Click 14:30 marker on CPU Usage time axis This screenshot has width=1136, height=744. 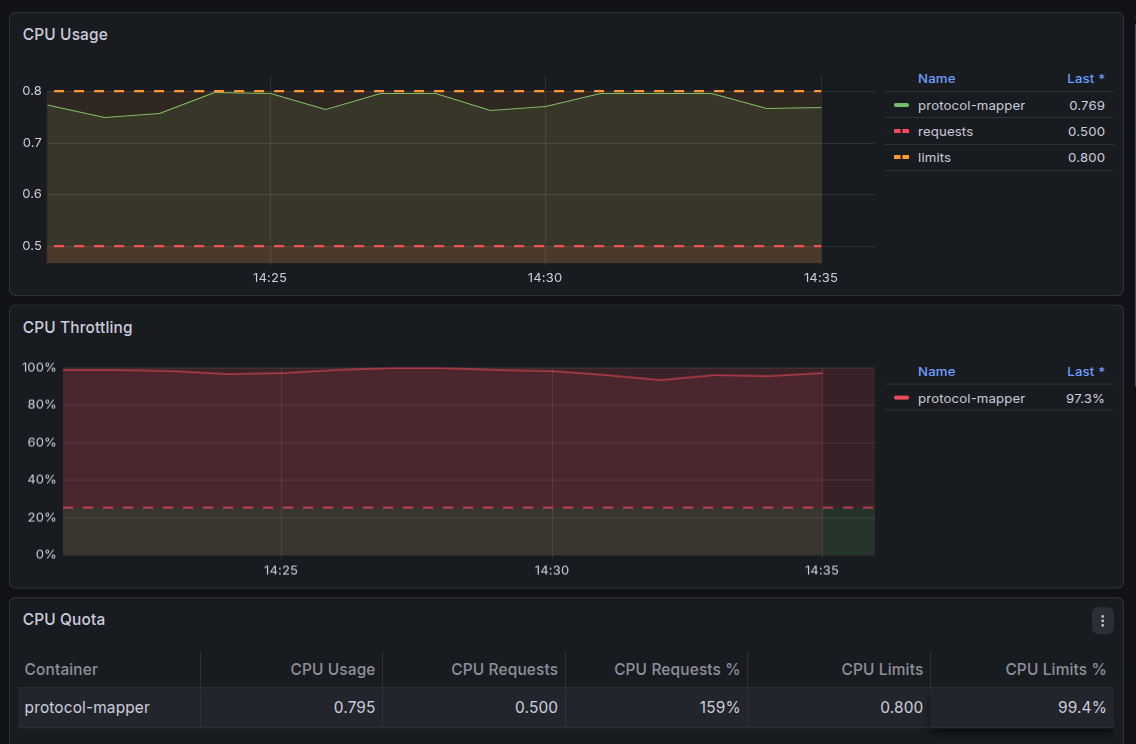545,277
